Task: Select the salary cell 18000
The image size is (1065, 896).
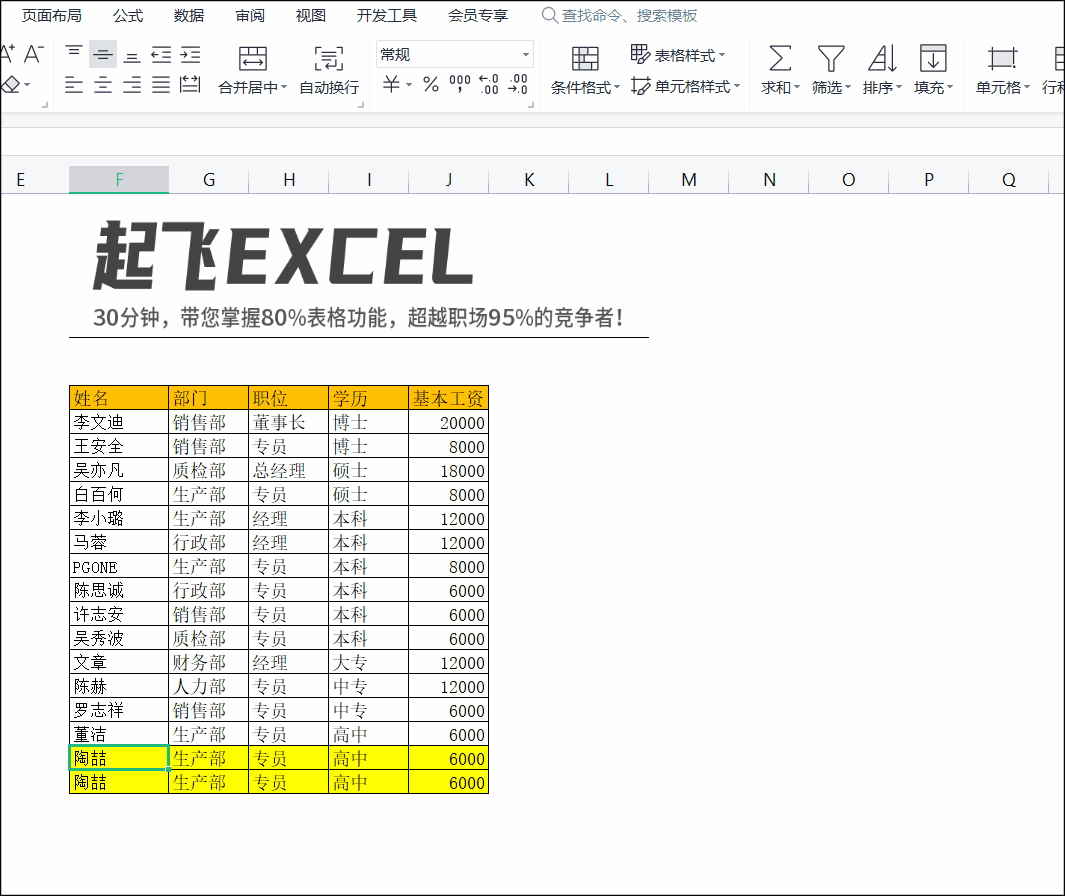Action: coord(448,470)
